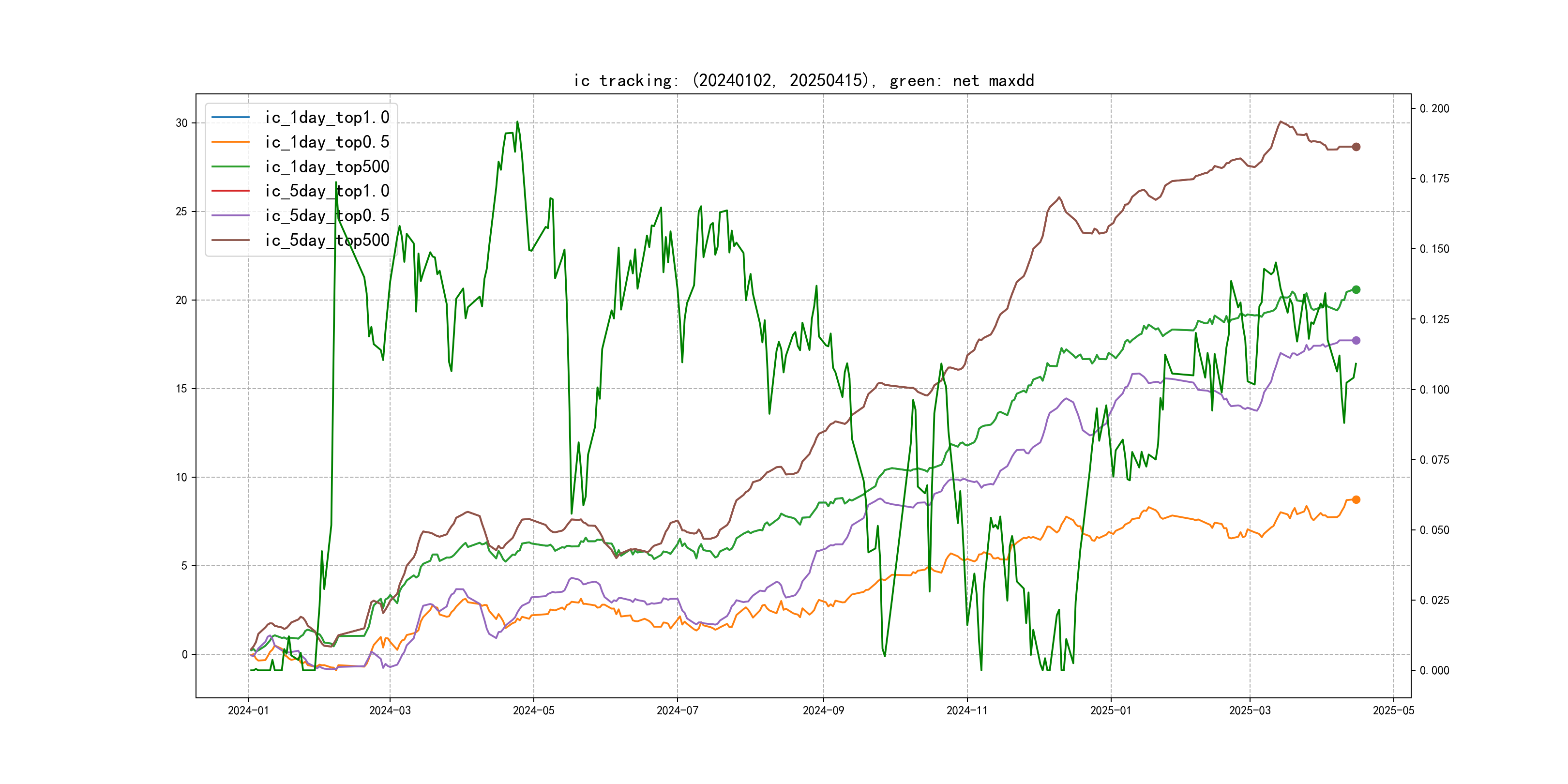Click the red line swatch in legend
This screenshot has height=784, width=1568.
(231, 191)
